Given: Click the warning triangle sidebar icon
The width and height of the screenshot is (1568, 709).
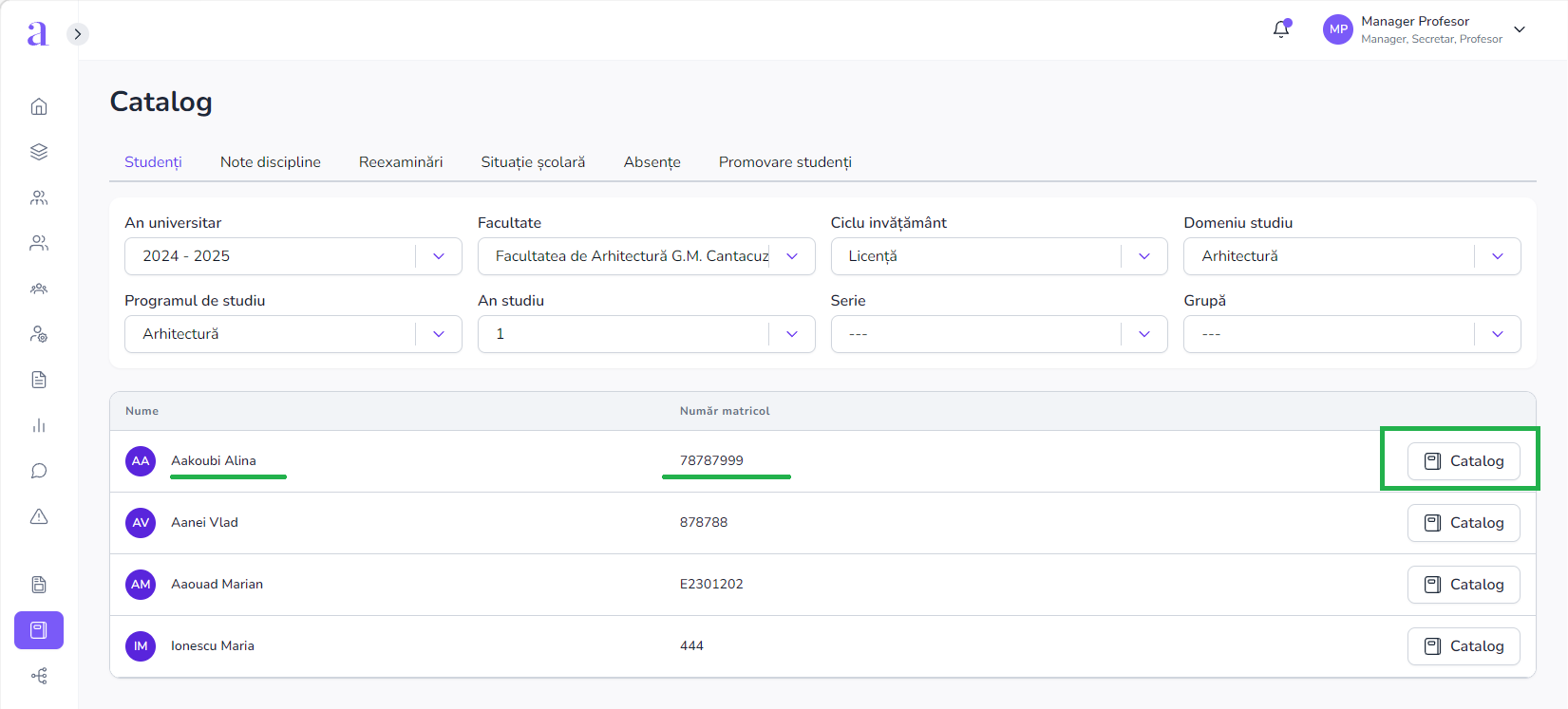Looking at the screenshot, I should [39, 516].
